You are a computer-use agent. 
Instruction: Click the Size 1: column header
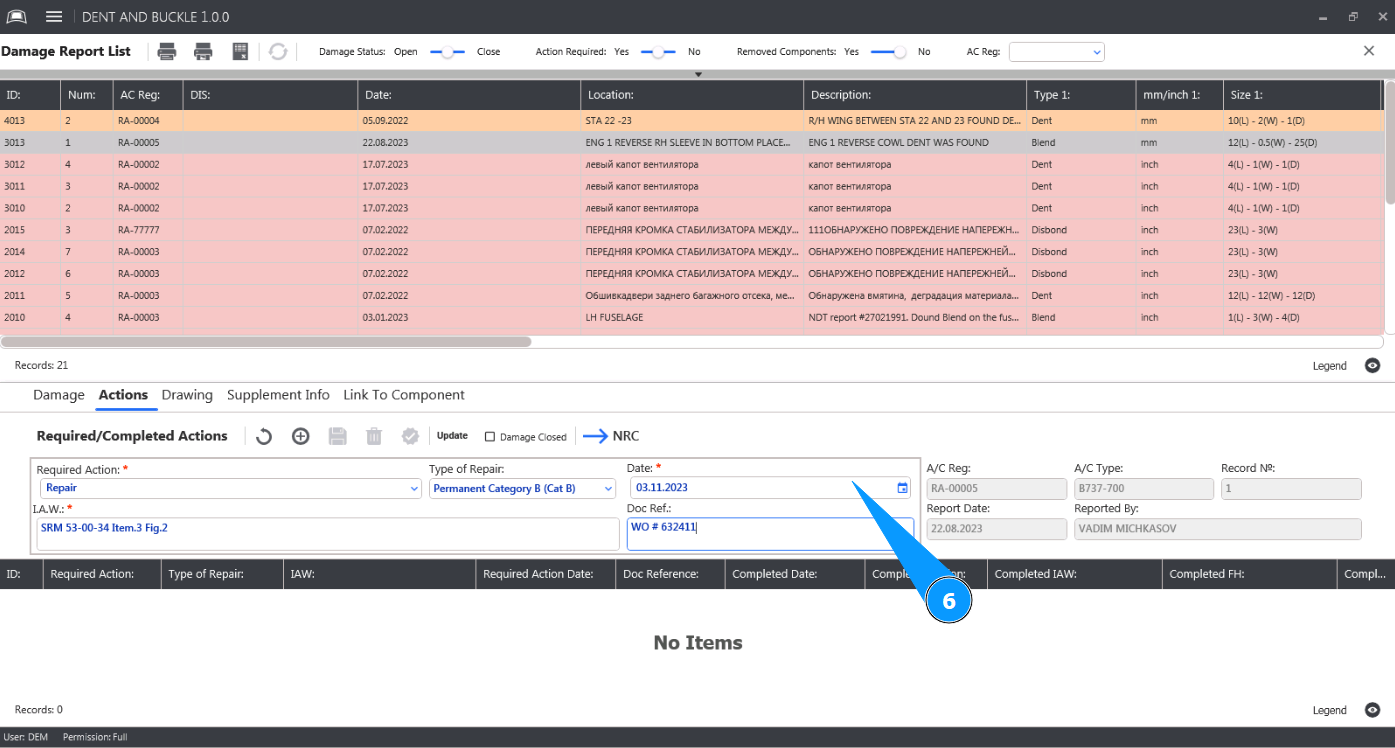1303,95
